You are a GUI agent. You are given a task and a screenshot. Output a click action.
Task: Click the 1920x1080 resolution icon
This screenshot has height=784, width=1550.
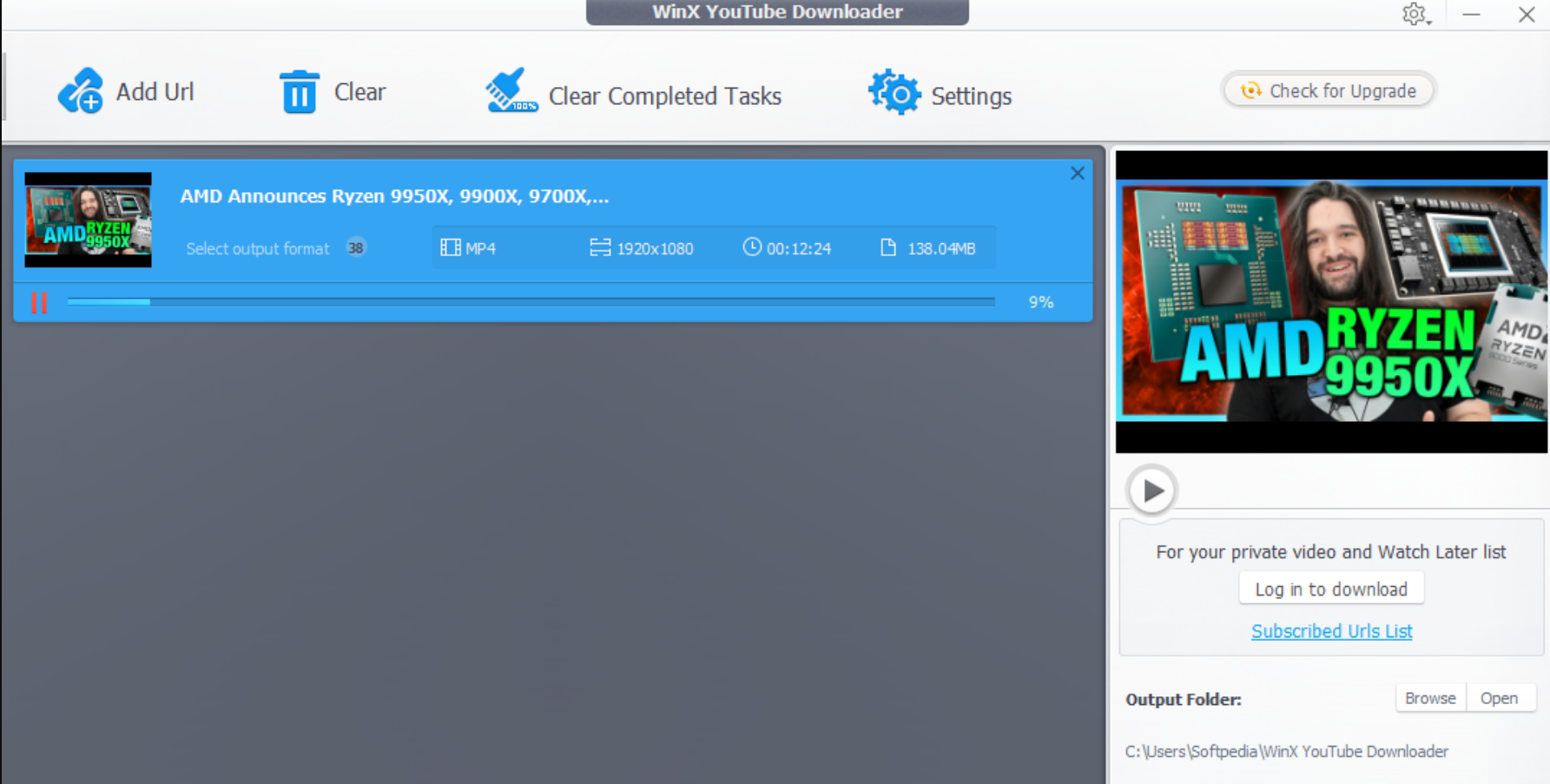pyautogui.click(x=599, y=247)
